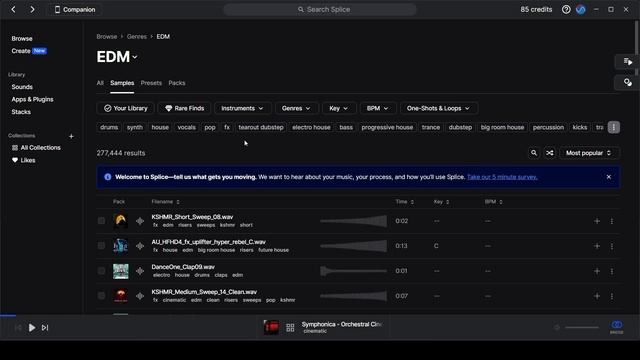The image size is (640, 360).
Task: Open more options for KSHMR_Short_Sweep_08
Action: coord(611,221)
